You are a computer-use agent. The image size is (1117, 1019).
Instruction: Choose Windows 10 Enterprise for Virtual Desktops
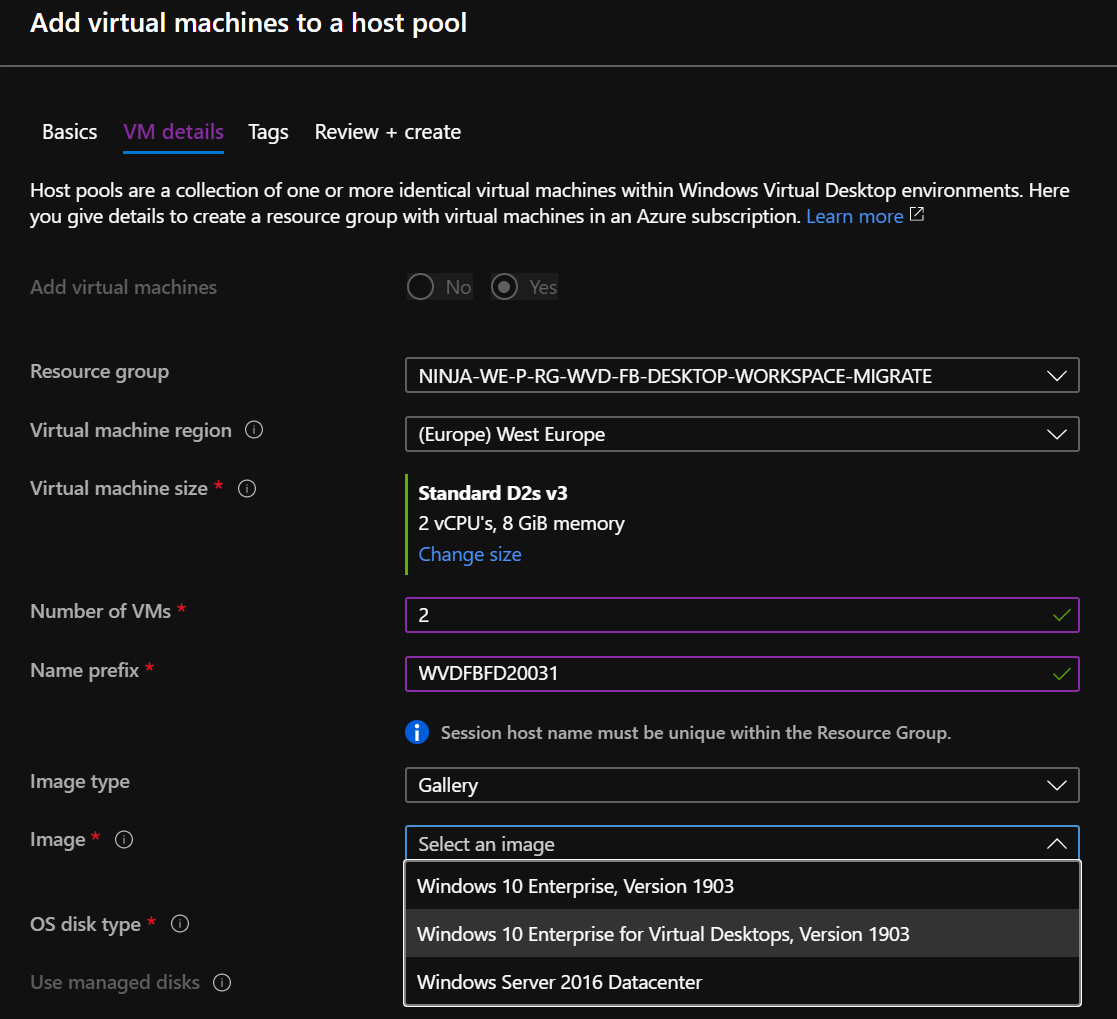click(742, 933)
